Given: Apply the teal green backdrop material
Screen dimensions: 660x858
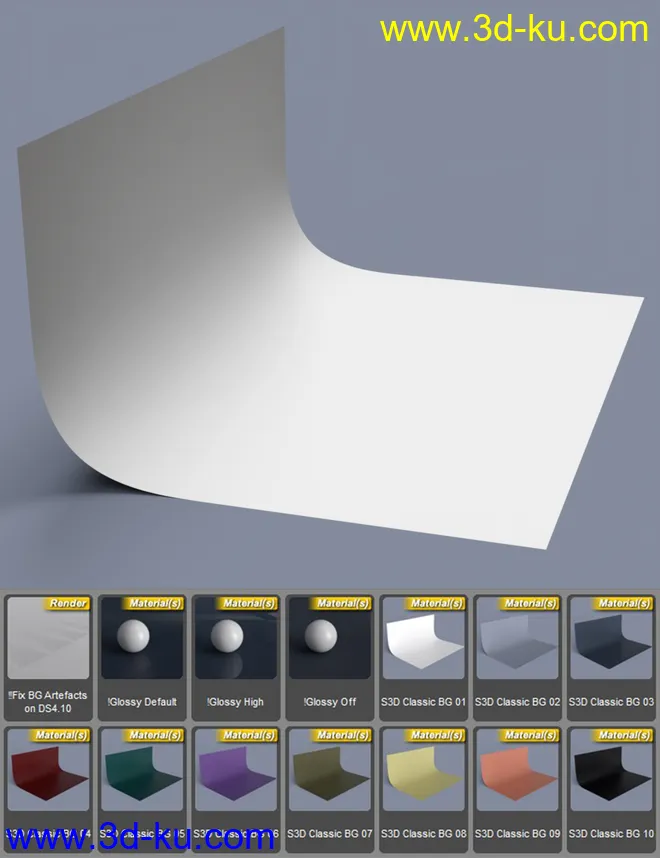Looking at the screenshot, I should point(142,778).
